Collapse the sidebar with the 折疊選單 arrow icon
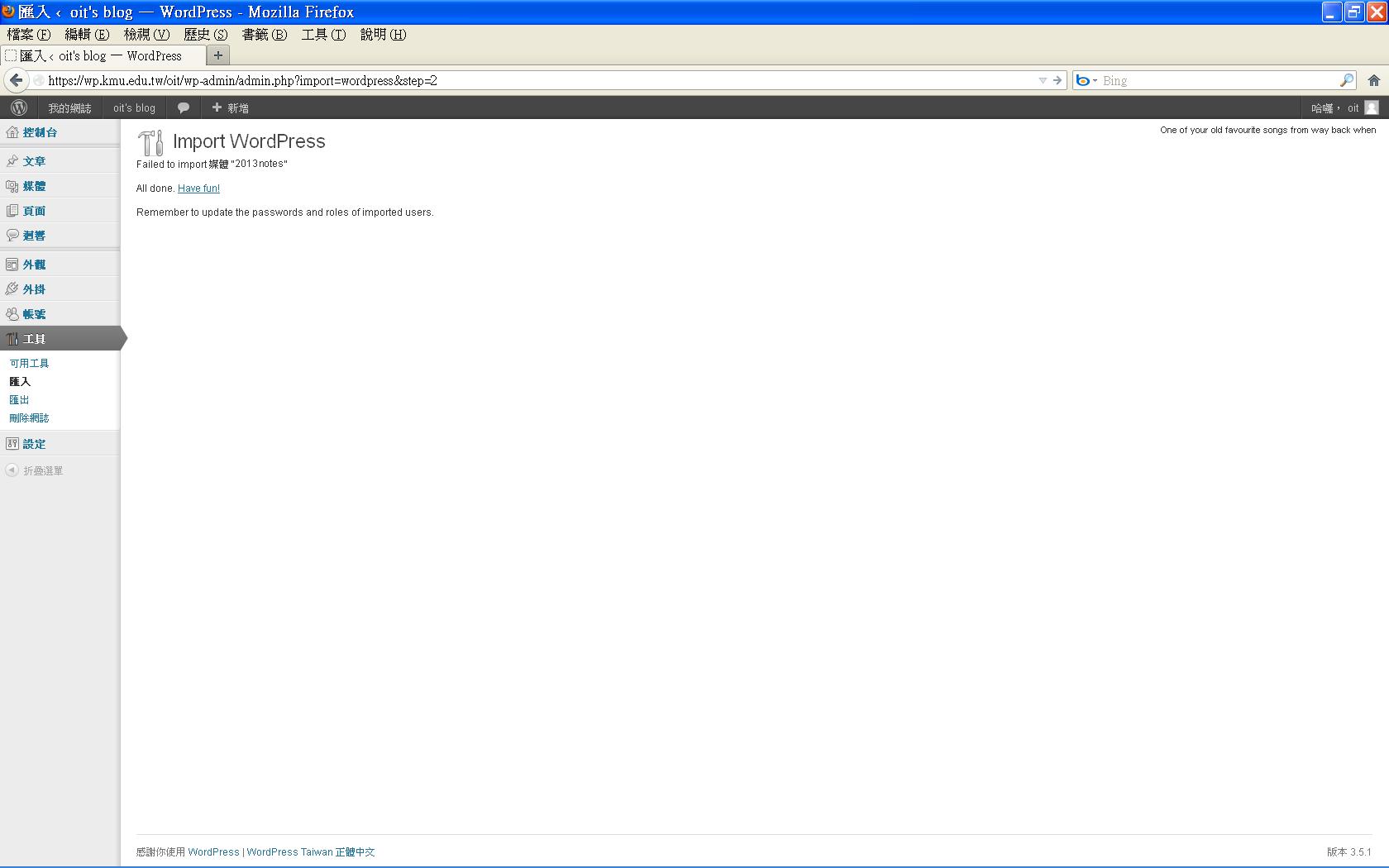The image size is (1389, 868). click(12, 470)
